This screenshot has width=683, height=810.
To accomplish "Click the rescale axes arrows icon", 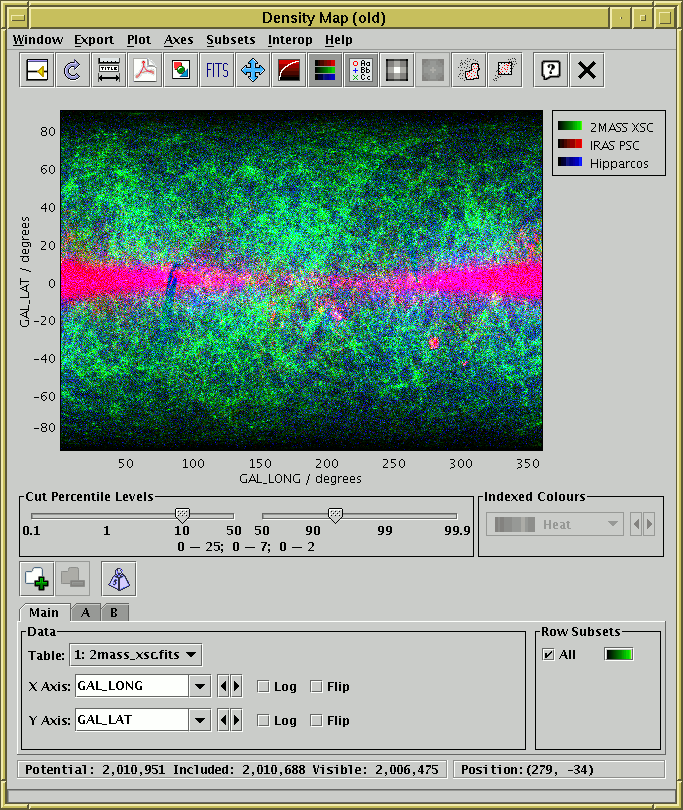I will click(x=253, y=70).
